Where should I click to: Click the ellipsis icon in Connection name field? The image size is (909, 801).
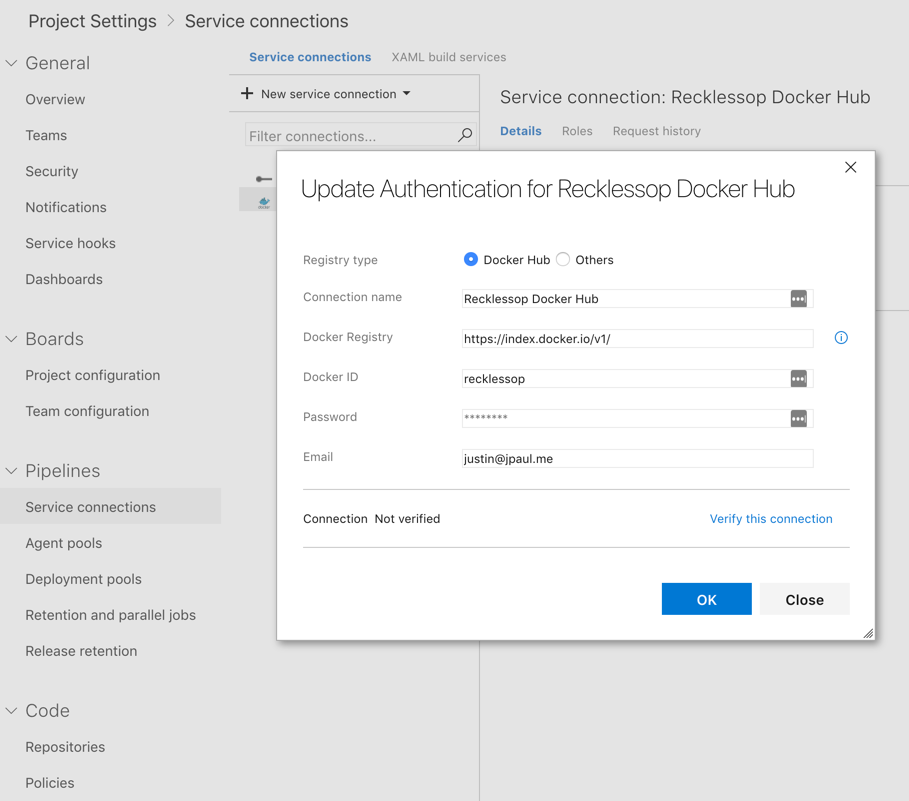(x=798, y=299)
